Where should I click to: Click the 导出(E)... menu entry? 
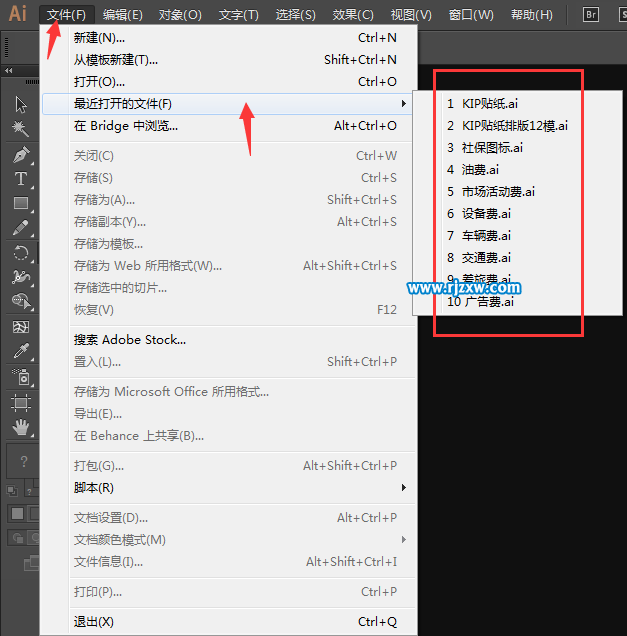[x=229, y=414]
